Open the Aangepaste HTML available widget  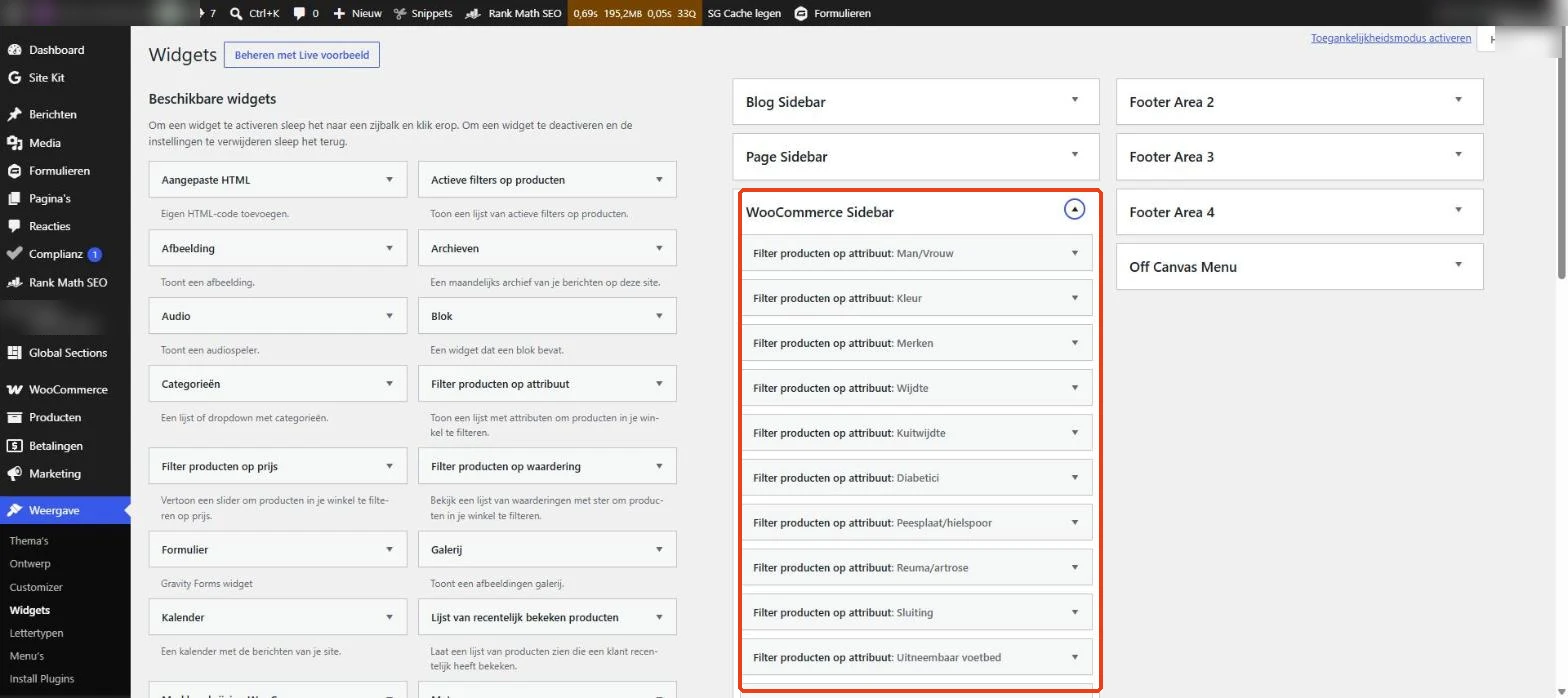278,180
